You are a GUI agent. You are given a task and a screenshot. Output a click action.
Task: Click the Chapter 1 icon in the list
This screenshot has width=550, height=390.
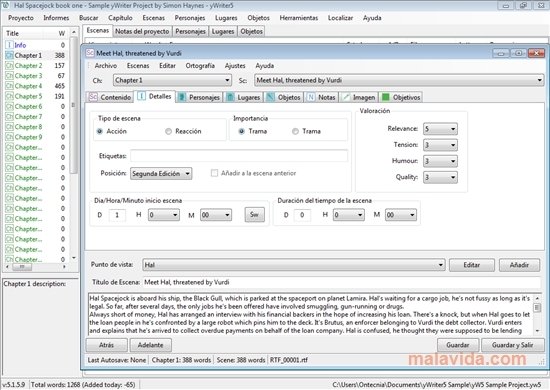(x=9, y=55)
